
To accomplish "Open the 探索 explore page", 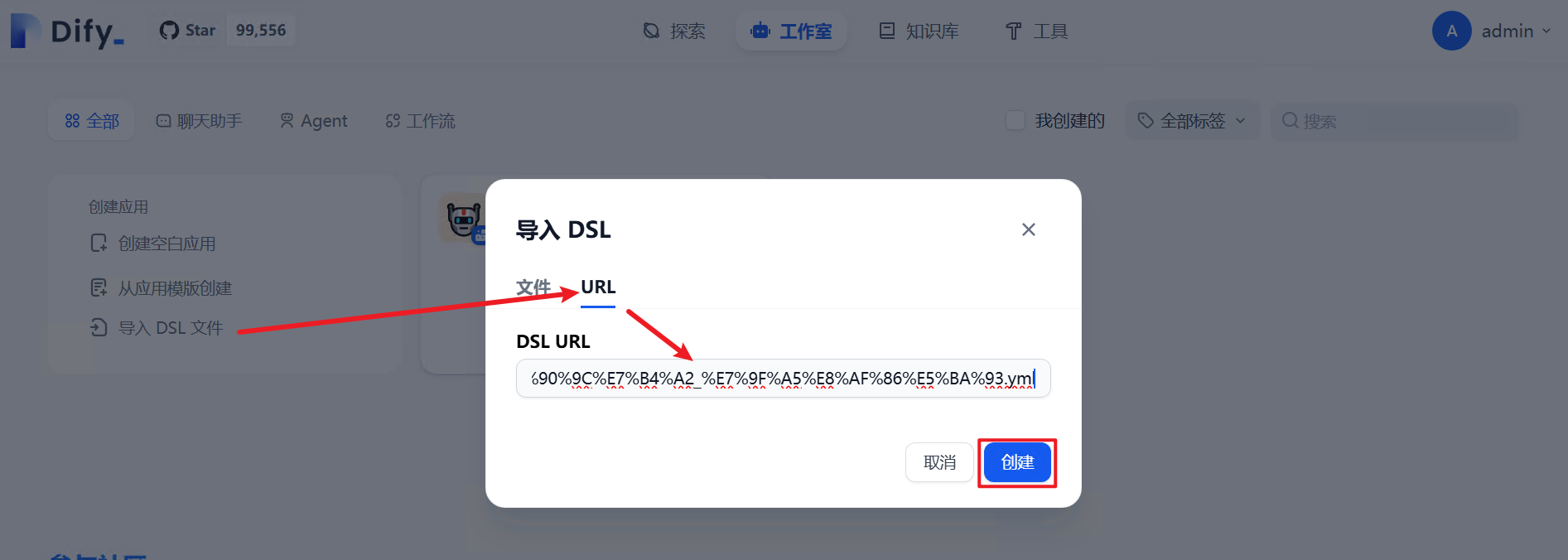I will pos(674,31).
